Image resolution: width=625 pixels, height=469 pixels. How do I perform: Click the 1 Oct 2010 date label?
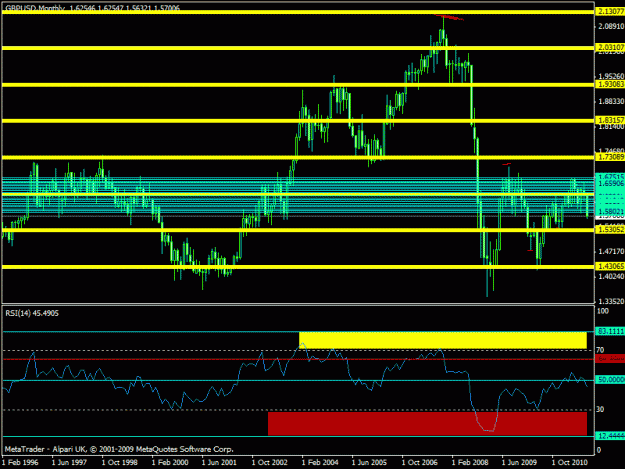coord(570,462)
